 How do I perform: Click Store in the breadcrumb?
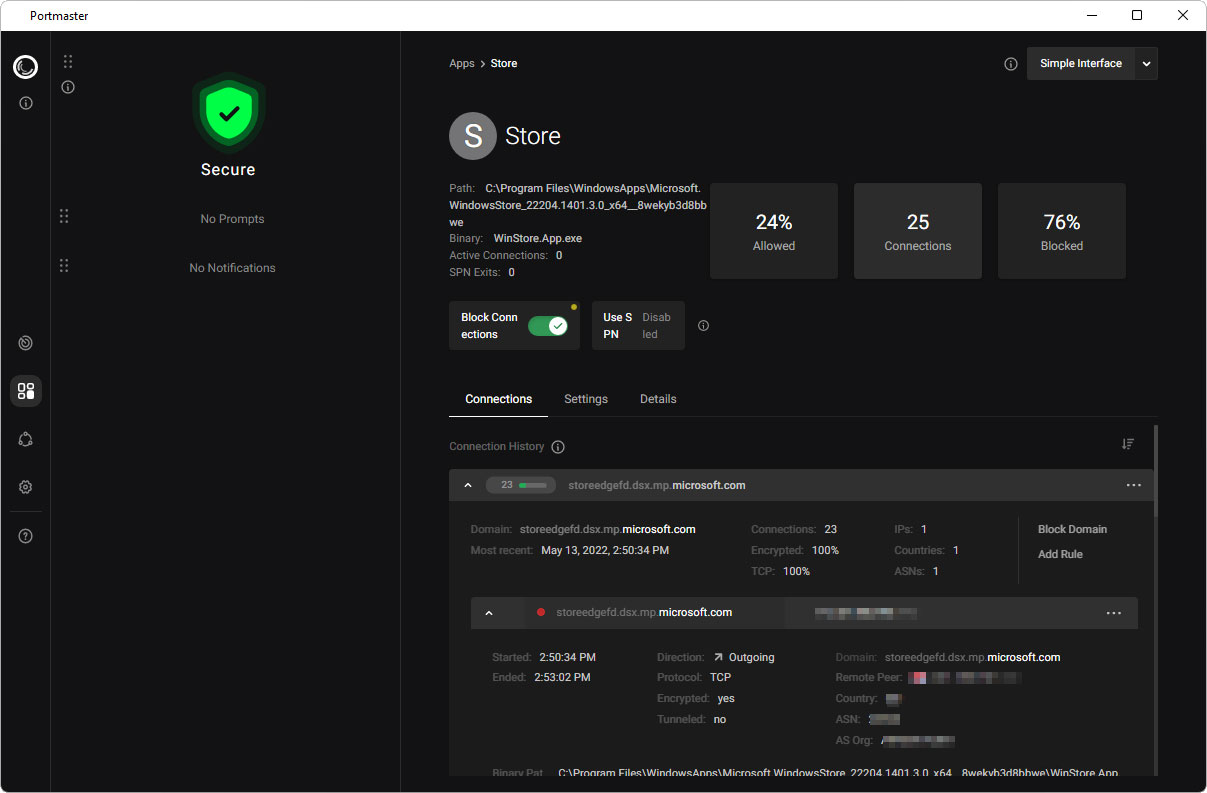(x=504, y=64)
